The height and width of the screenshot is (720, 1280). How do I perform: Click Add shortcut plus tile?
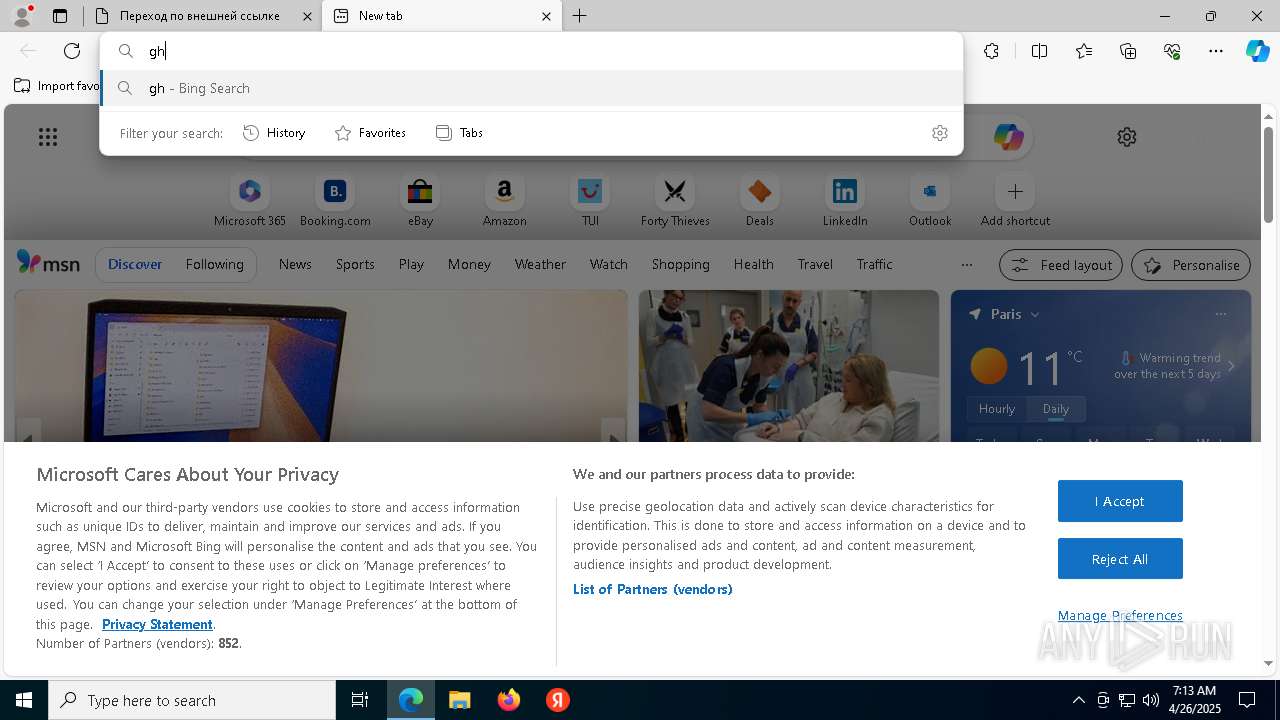click(1015, 200)
